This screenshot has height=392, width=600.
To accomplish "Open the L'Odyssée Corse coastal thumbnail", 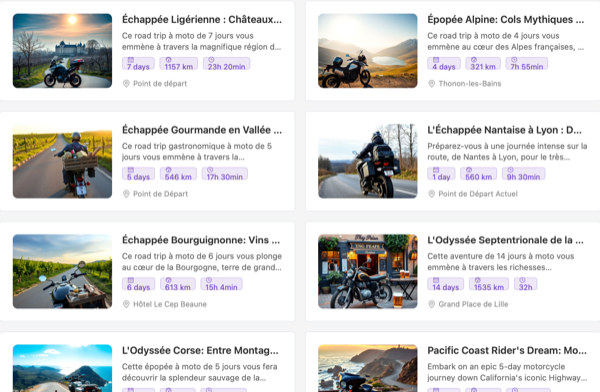I will (62, 368).
